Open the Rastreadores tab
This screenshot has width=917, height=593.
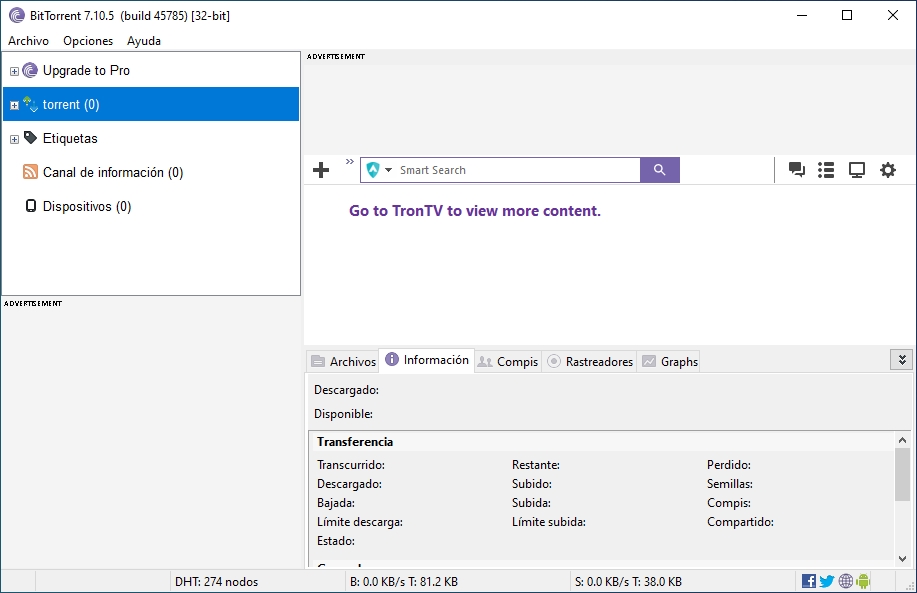coord(590,361)
